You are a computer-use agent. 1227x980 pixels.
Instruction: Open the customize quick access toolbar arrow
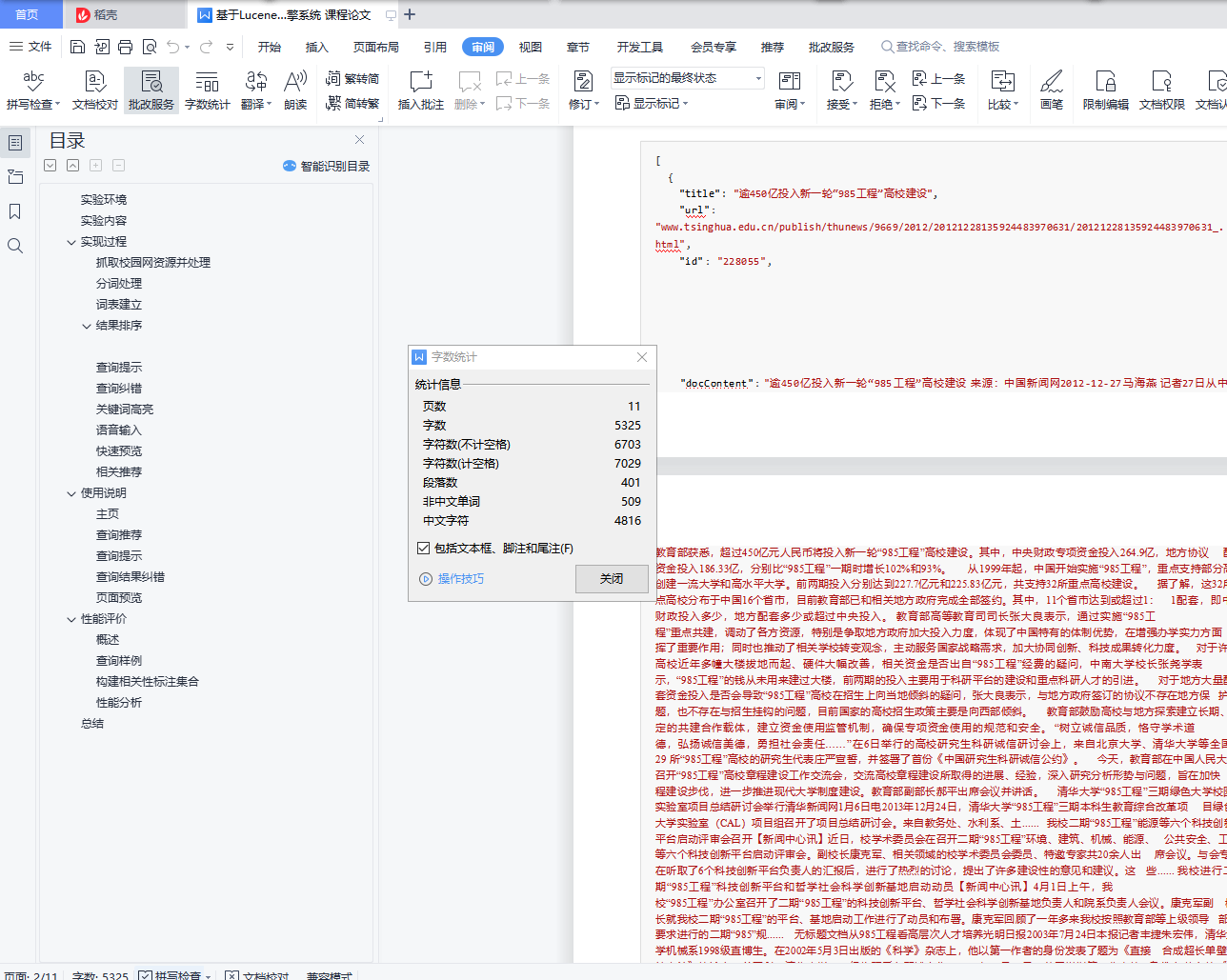tap(231, 47)
